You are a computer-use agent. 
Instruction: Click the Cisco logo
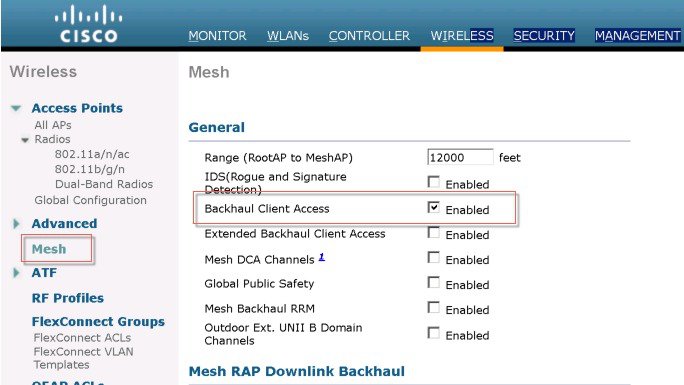[x=89, y=24]
